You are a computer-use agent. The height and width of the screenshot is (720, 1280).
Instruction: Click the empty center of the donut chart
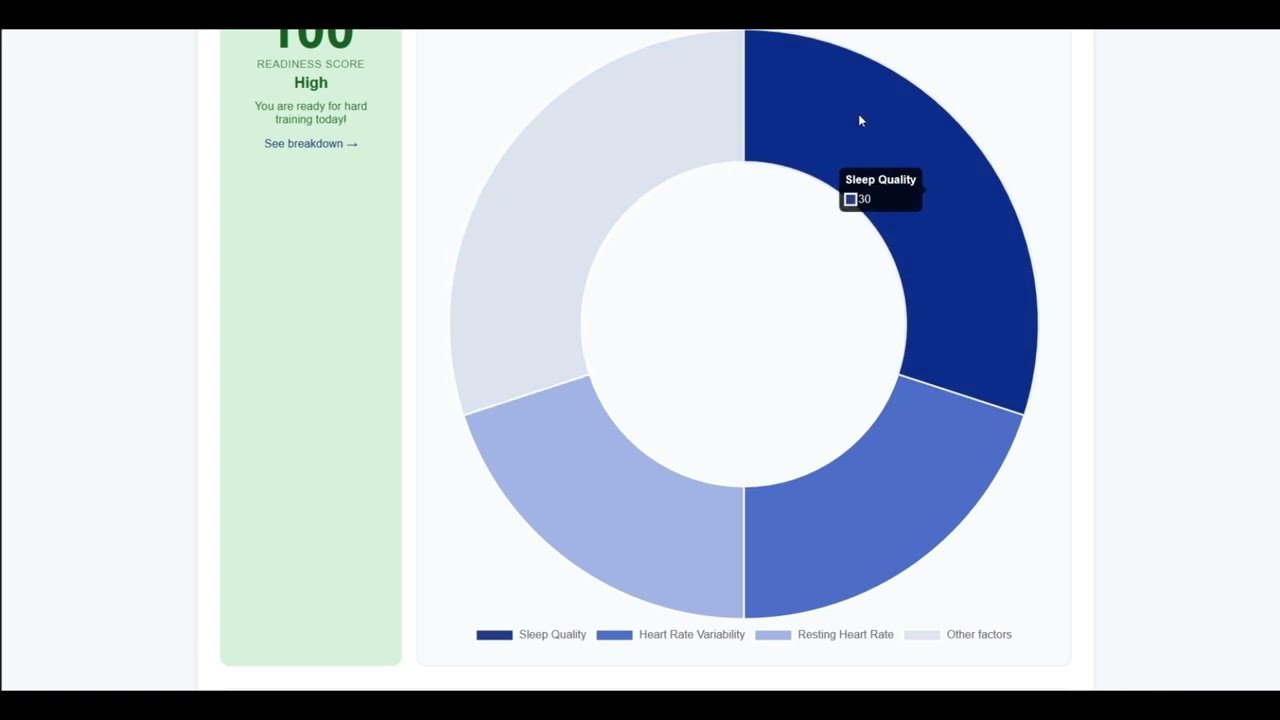tap(744, 324)
